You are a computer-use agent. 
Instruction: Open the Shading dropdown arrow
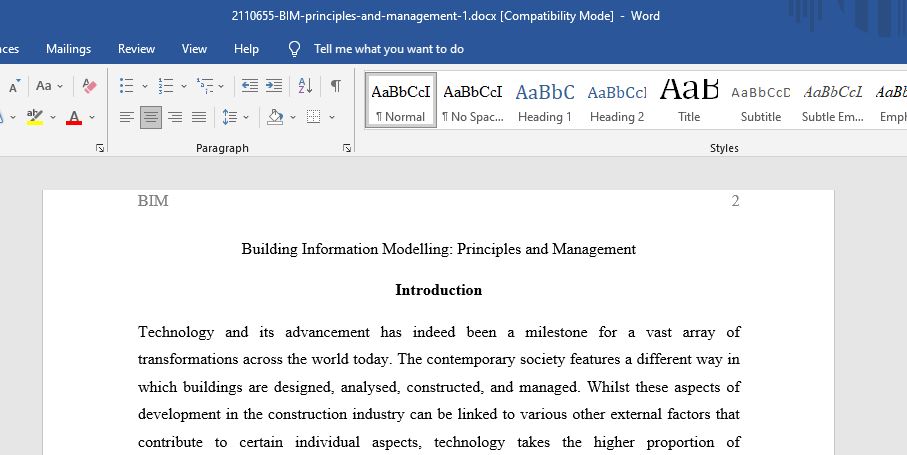[293, 117]
